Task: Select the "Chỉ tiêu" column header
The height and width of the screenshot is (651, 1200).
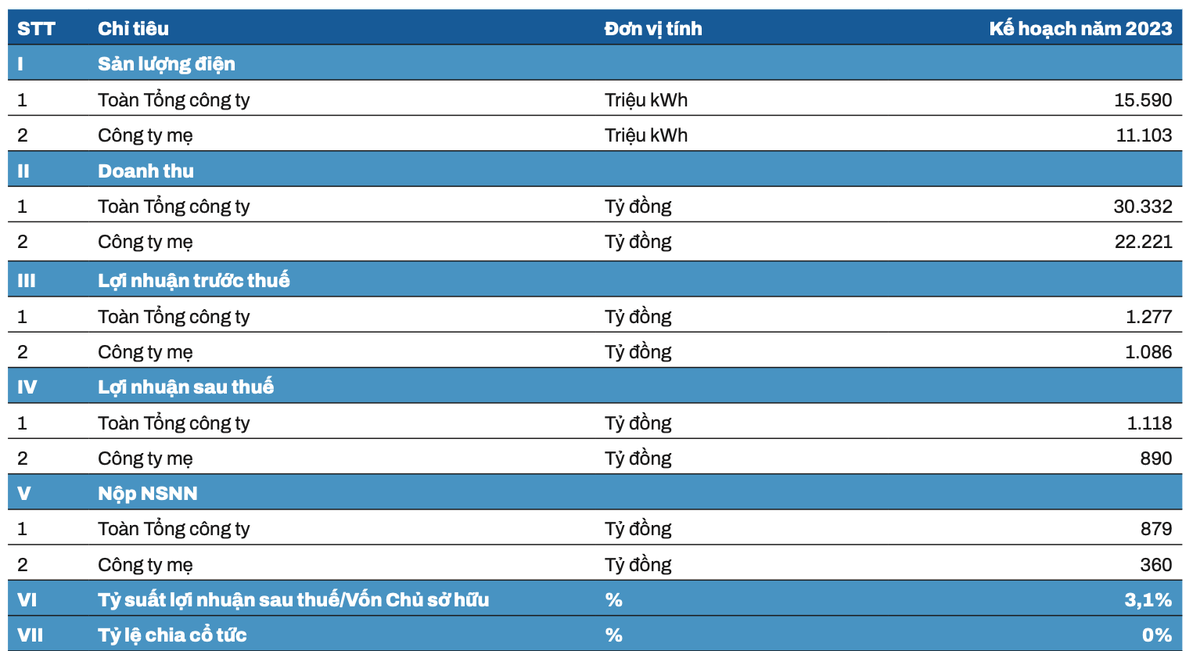Action: coord(133,28)
